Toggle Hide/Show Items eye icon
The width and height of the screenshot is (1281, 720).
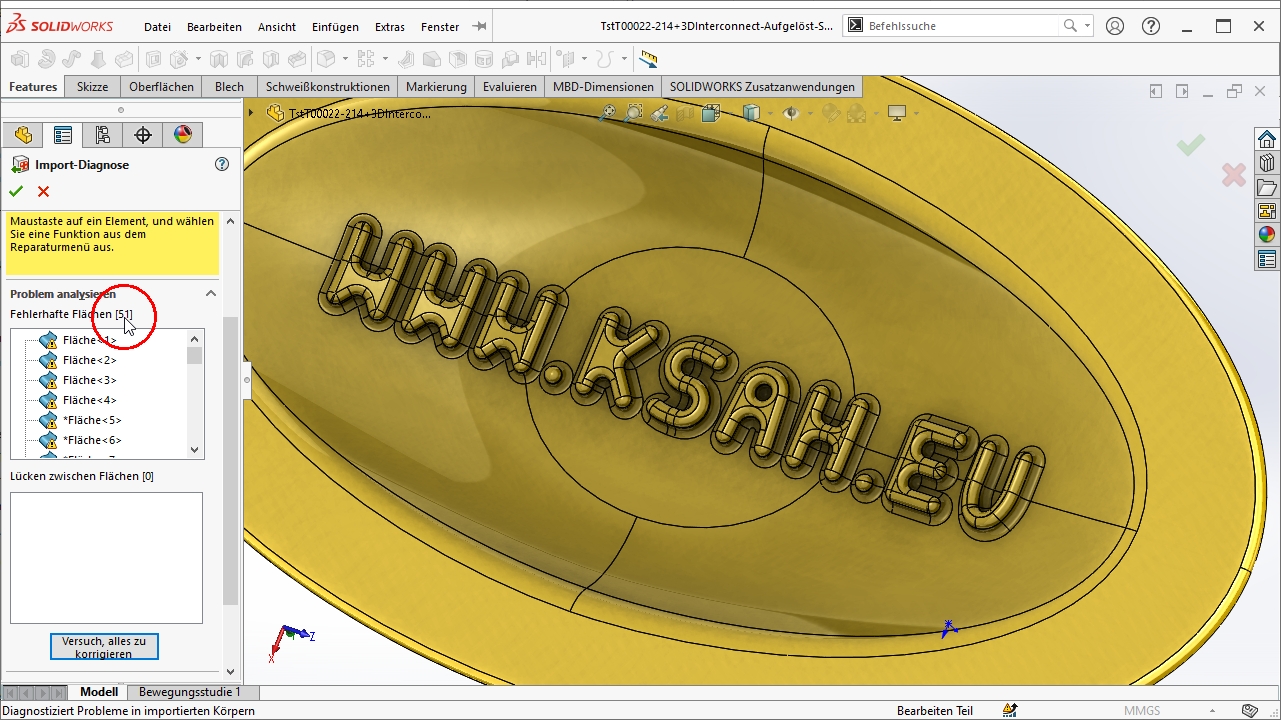791,113
